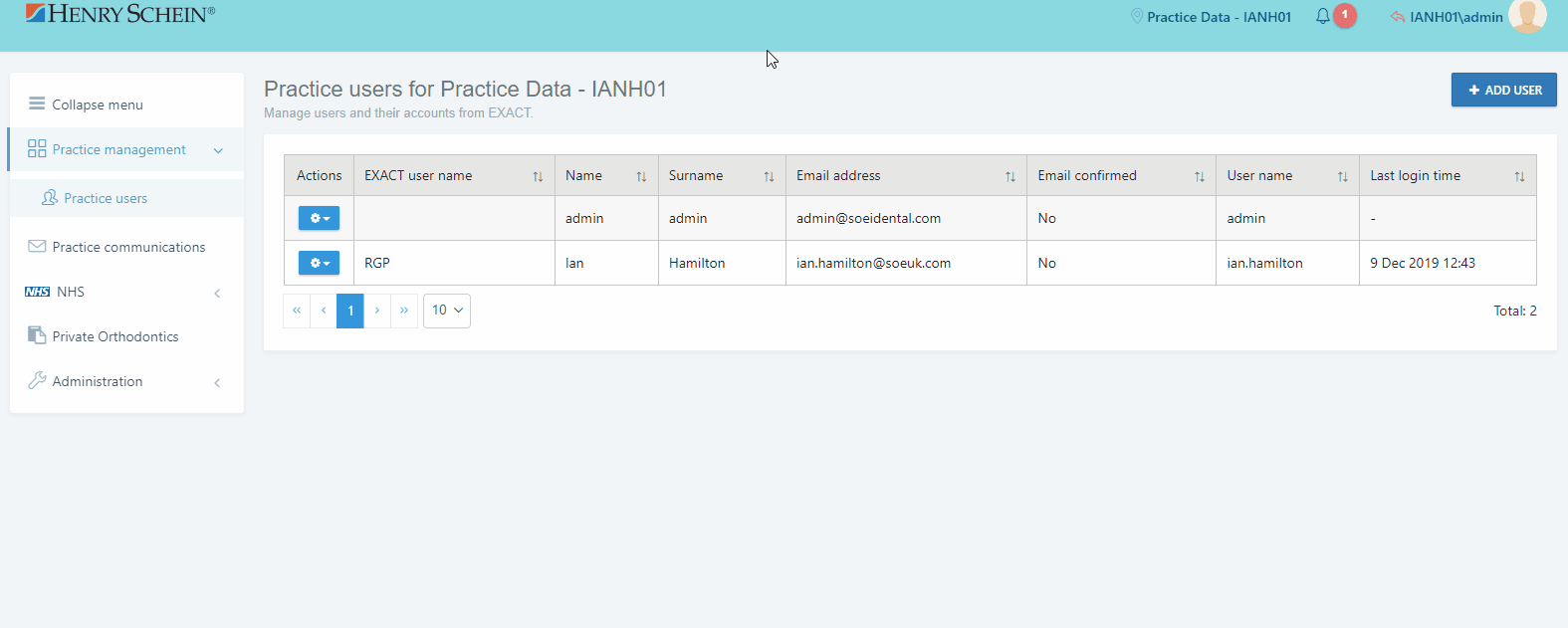Expand the NHS submenu chevron
The height and width of the screenshot is (628, 1568).
click(x=217, y=293)
